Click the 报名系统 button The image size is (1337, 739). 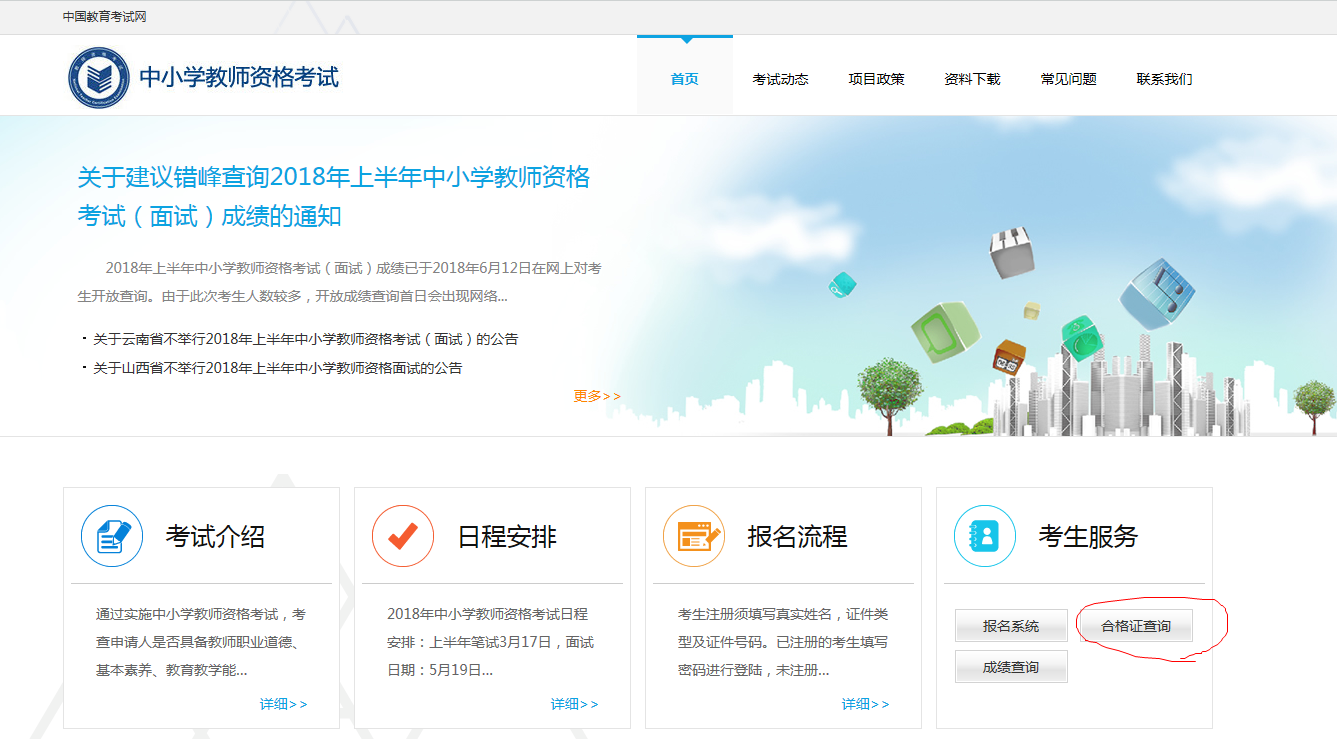pyautogui.click(x=1011, y=626)
